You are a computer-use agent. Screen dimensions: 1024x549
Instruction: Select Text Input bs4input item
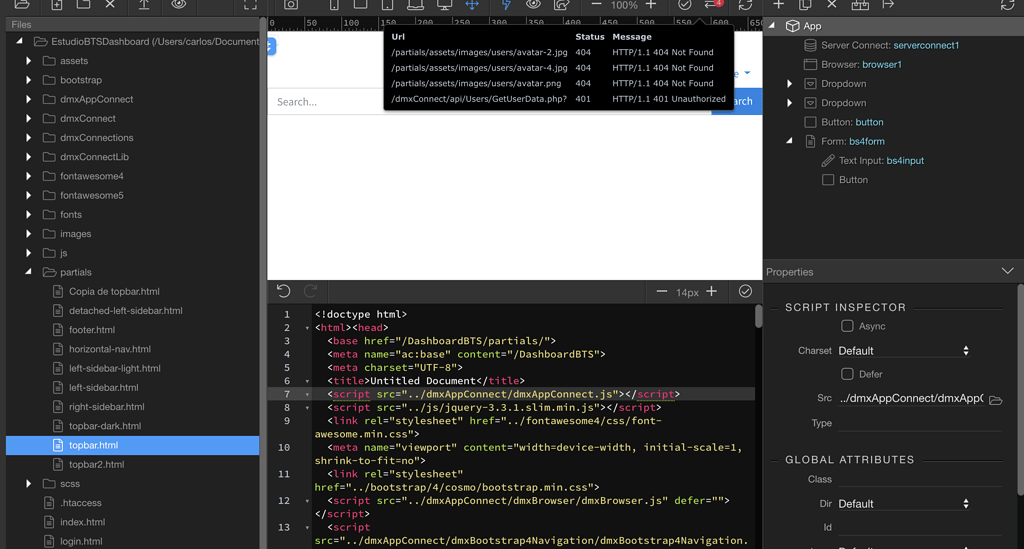tap(872, 161)
